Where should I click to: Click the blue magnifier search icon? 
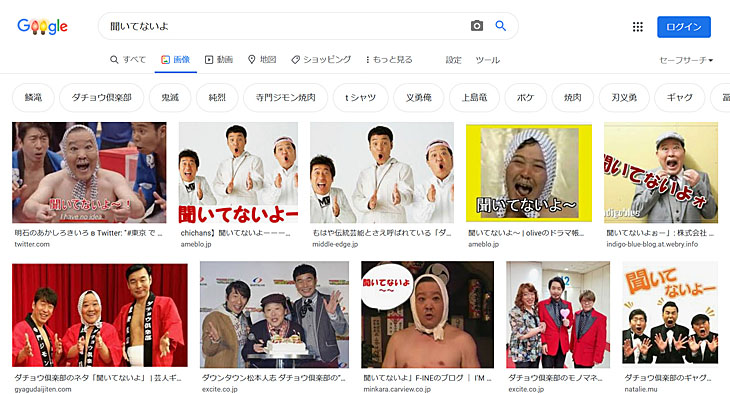pyautogui.click(x=500, y=26)
